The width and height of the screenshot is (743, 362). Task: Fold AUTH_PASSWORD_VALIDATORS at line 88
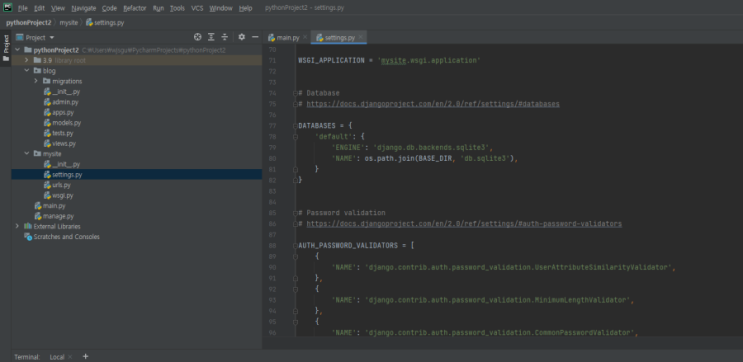point(295,246)
